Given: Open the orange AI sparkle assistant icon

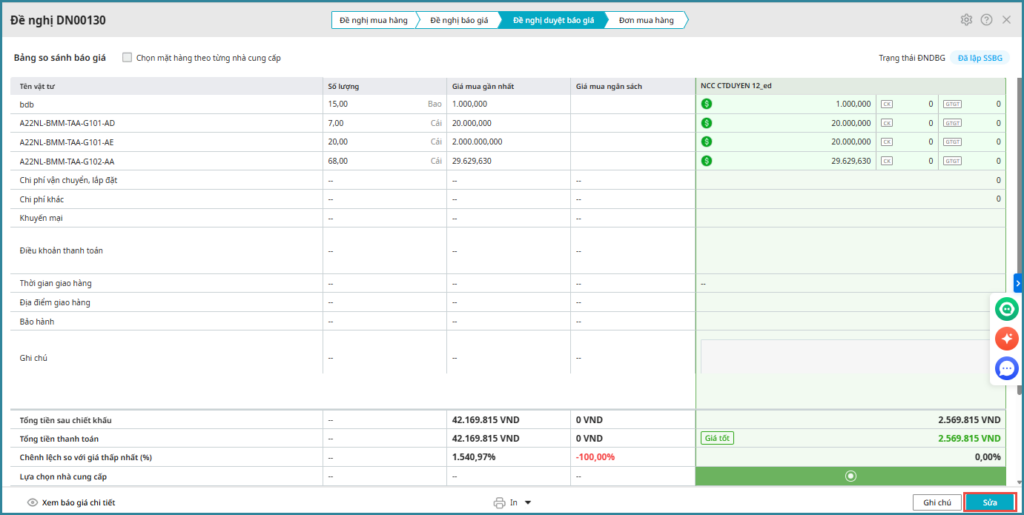Looking at the screenshot, I should click(1006, 339).
